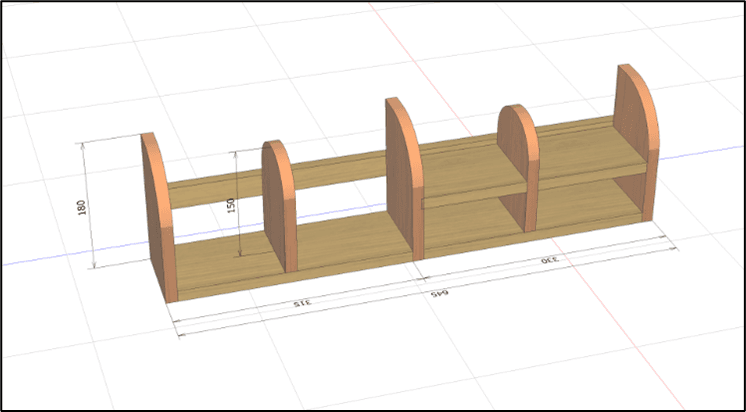Select the short divider in right section

click(x=518, y=165)
